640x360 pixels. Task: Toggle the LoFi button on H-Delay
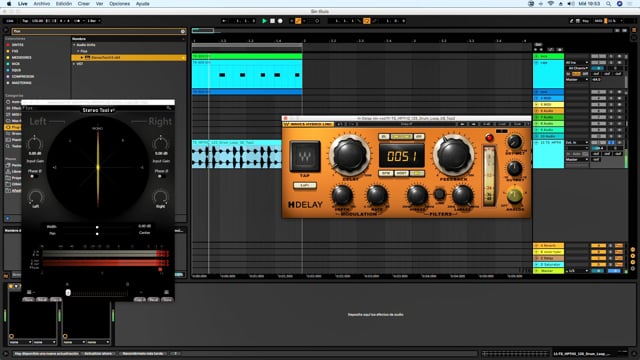click(x=304, y=186)
